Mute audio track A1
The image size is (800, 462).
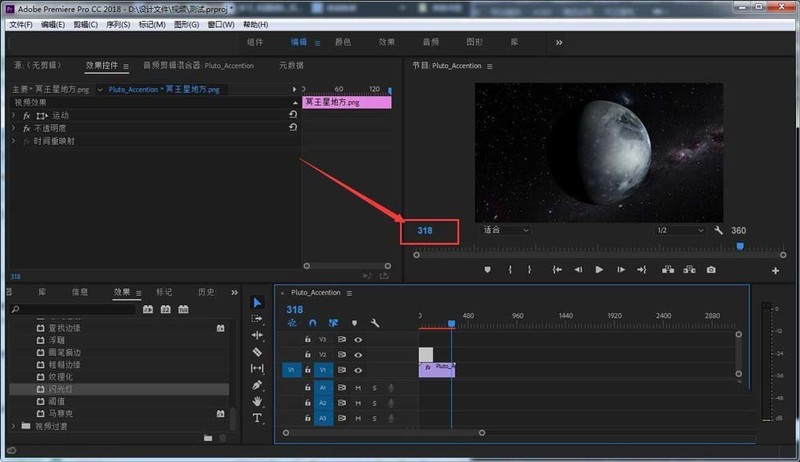click(358, 388)
